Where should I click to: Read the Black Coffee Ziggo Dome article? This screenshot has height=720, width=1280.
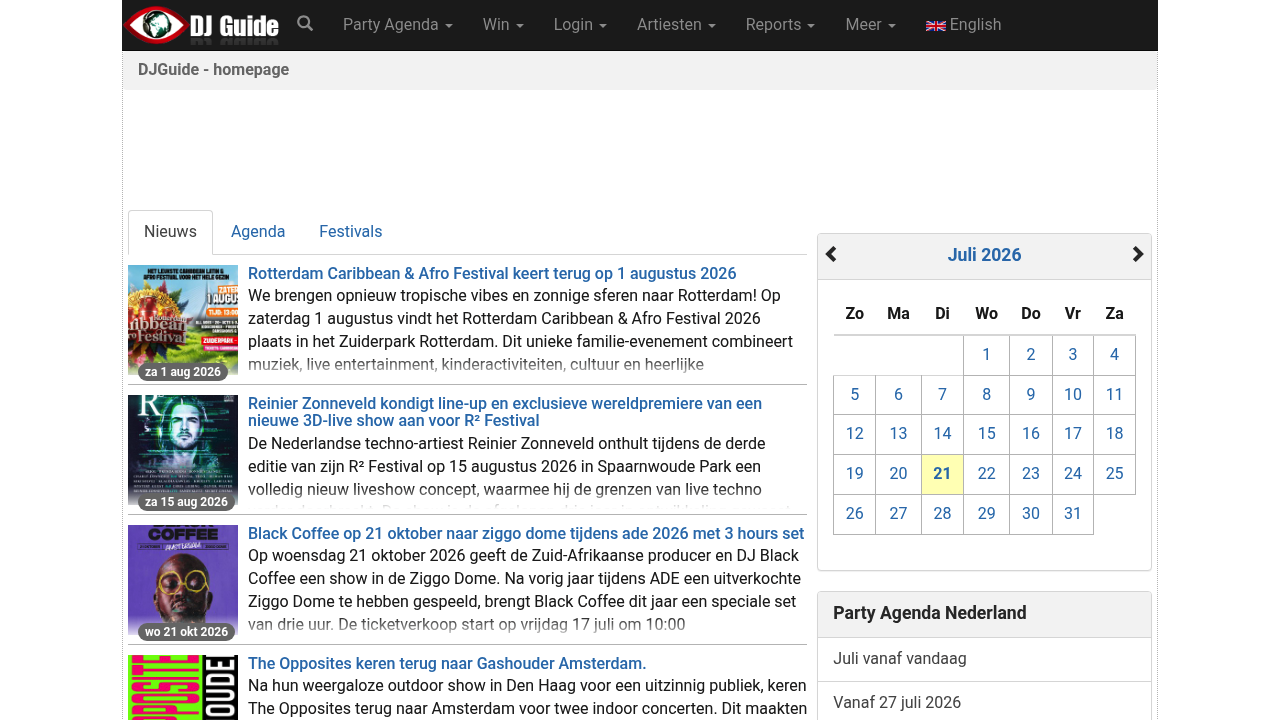526,534
